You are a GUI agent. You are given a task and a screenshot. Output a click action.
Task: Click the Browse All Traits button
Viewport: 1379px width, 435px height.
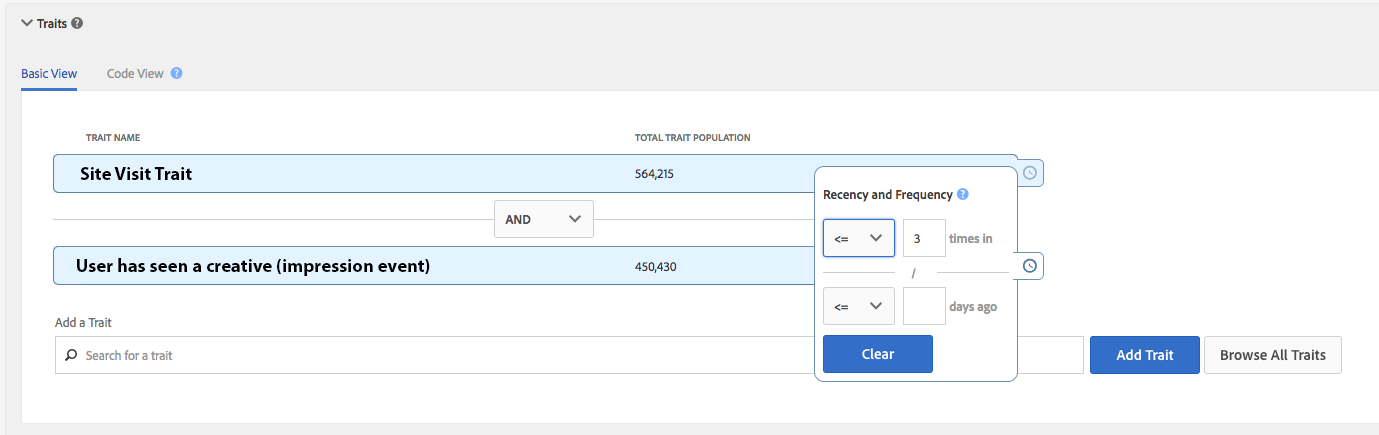(1272, 355)
